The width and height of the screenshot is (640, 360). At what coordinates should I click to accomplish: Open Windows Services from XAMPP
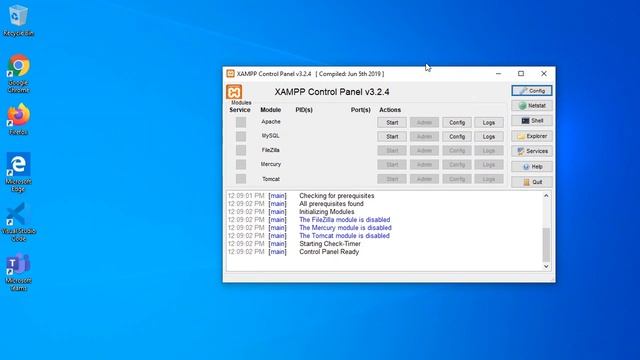[x=532, y=151]
